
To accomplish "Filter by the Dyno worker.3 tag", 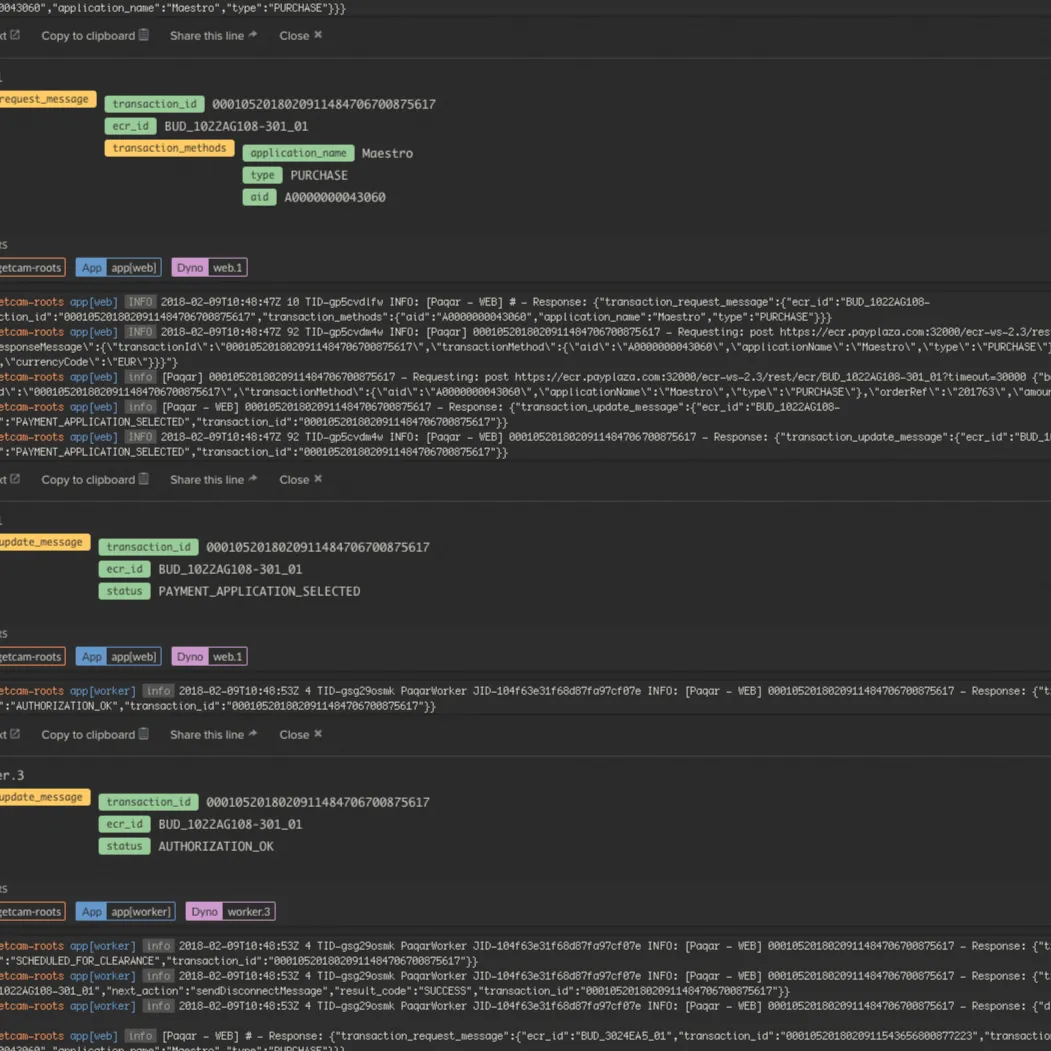I will pyautogui.click(x=229, y=911).
